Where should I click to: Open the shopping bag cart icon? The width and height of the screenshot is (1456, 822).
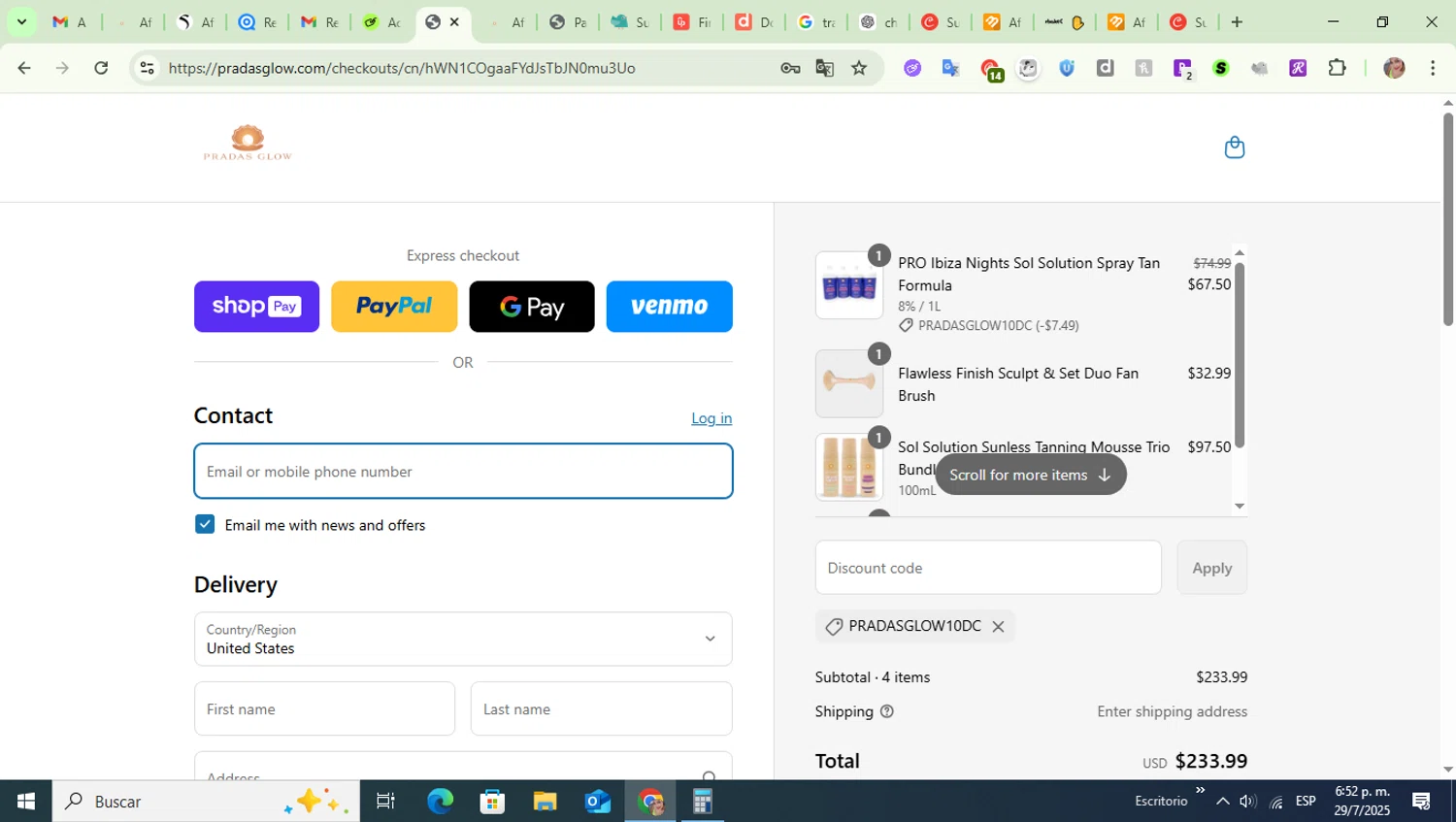[1234, 148]
